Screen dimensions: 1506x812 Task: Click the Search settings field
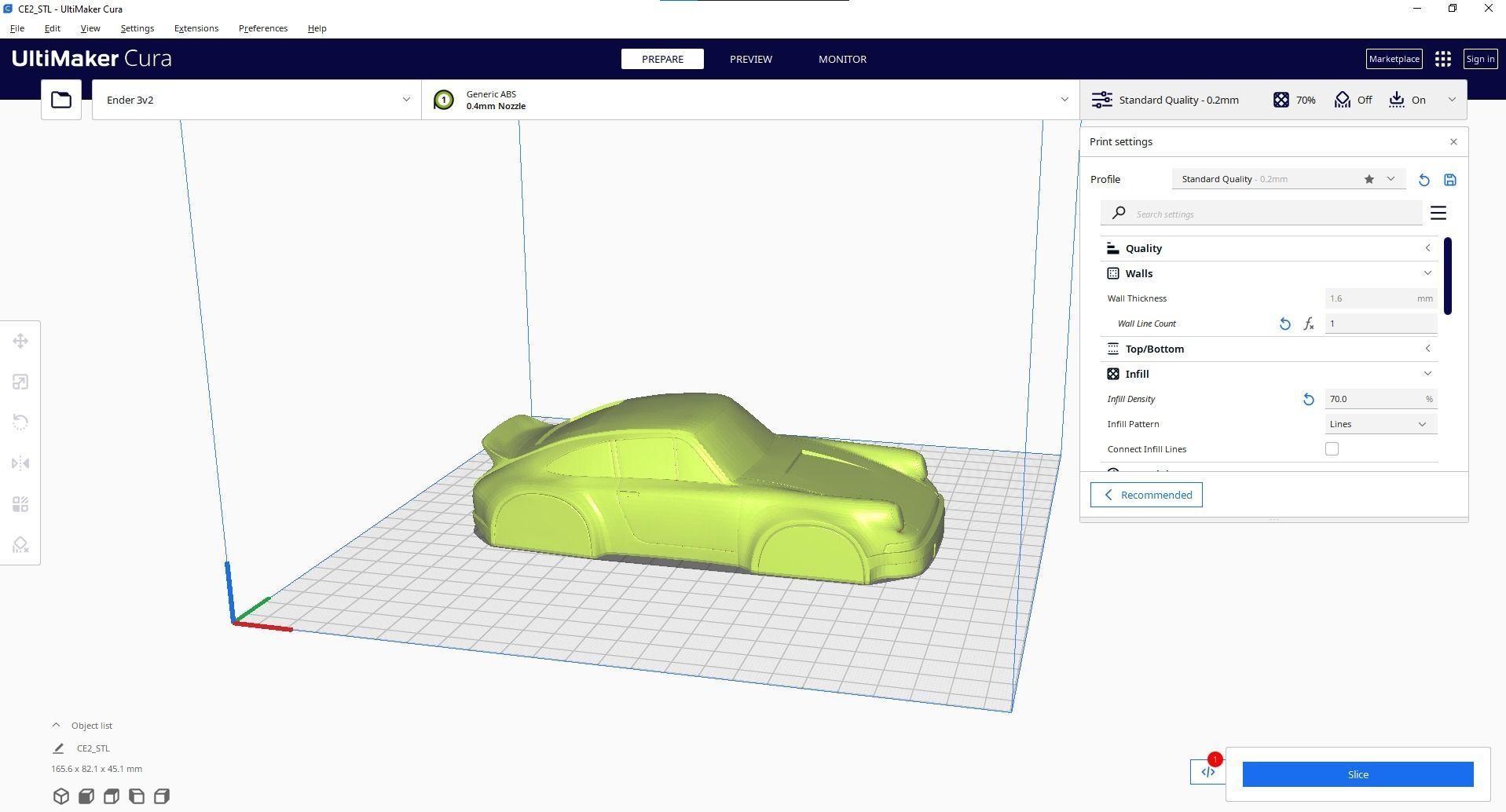(1261, 213)
